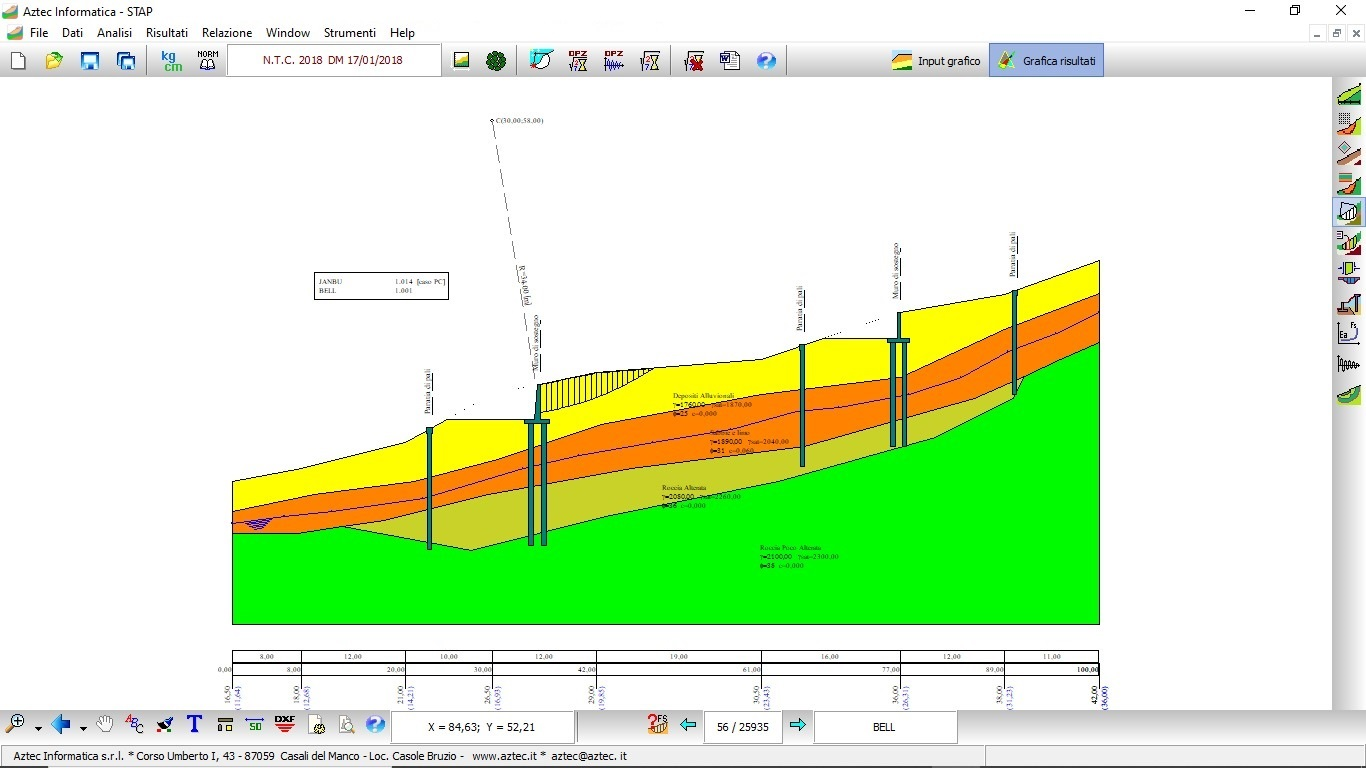Screen dimensions: 1366x768
Task: Open file using the yellow folder icon
Action: (x=54, y=61)
